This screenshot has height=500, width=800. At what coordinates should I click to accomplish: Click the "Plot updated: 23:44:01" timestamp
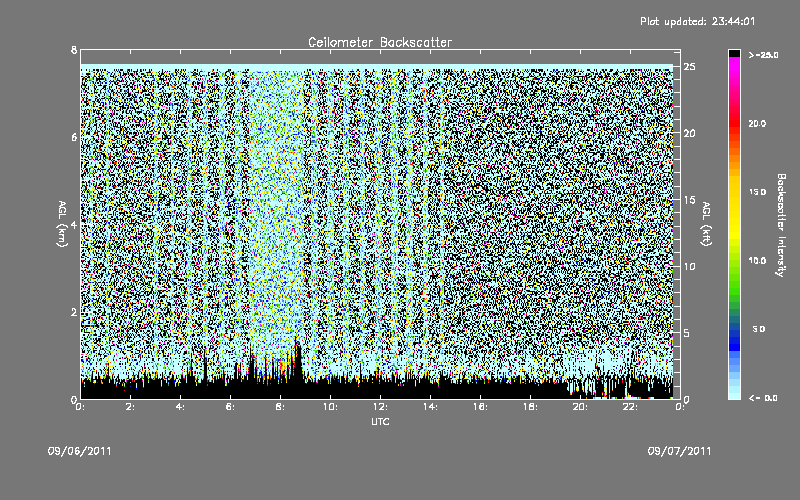tap(697, 21)
